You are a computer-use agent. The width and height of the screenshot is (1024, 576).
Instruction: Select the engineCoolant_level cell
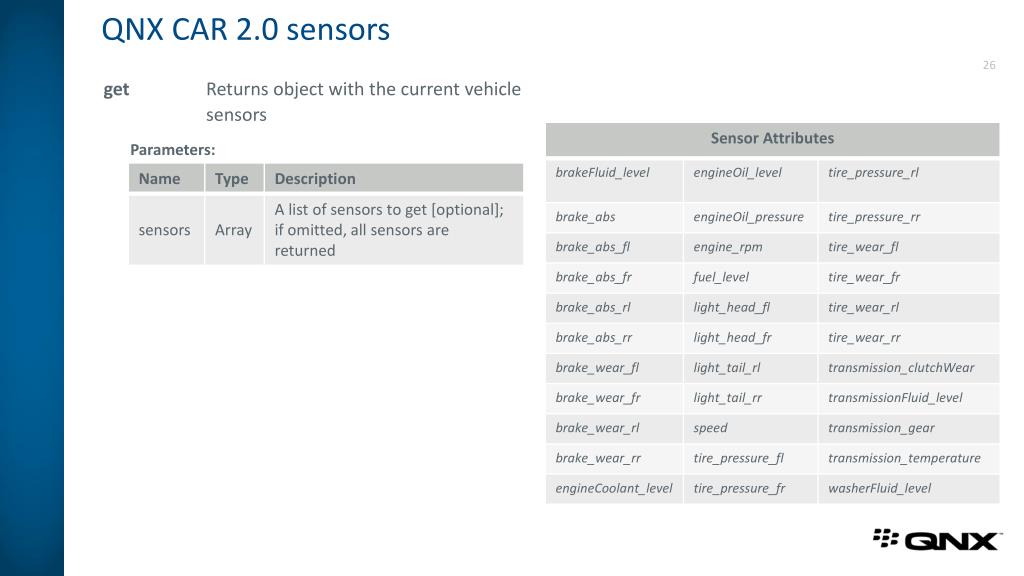click(x=615, y=488)
